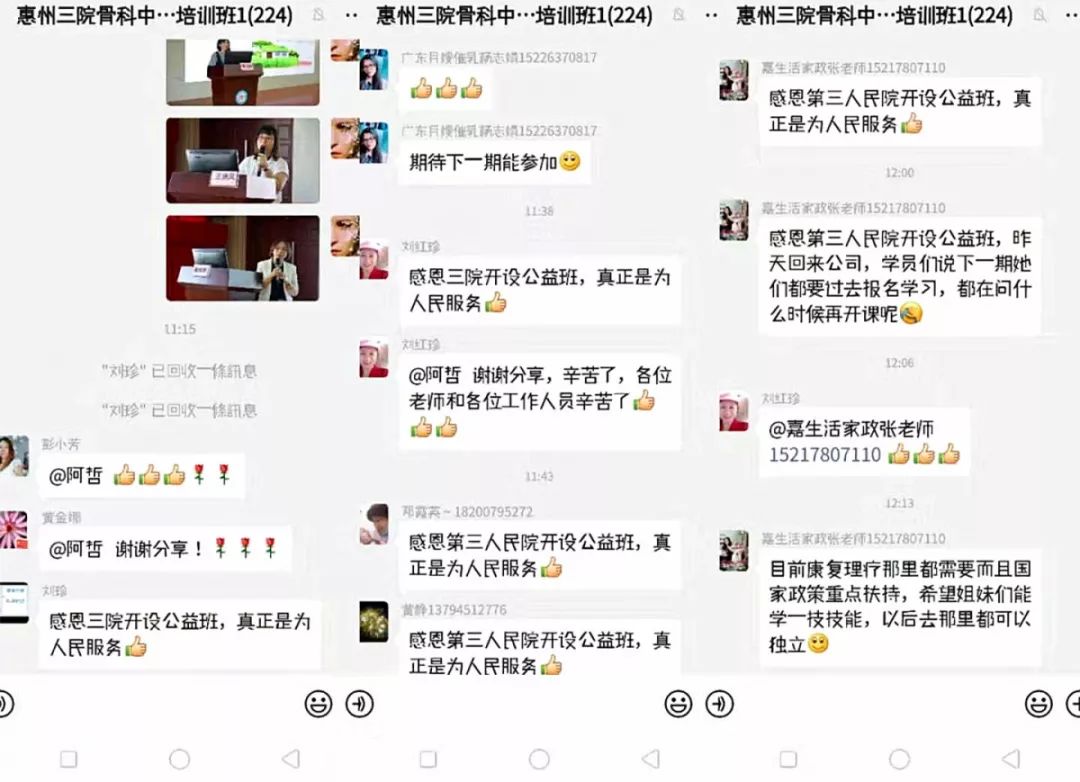The image size is (1080, 782).
Task: Tap 黄金娜's flower avatar
Action: coord(13,531)
